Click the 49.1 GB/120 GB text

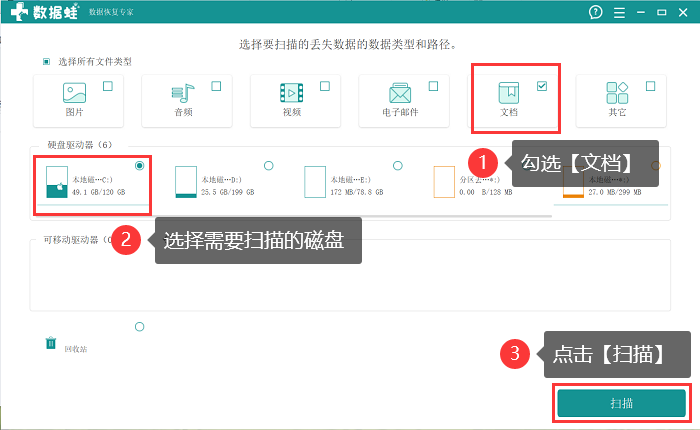(99, 192)
